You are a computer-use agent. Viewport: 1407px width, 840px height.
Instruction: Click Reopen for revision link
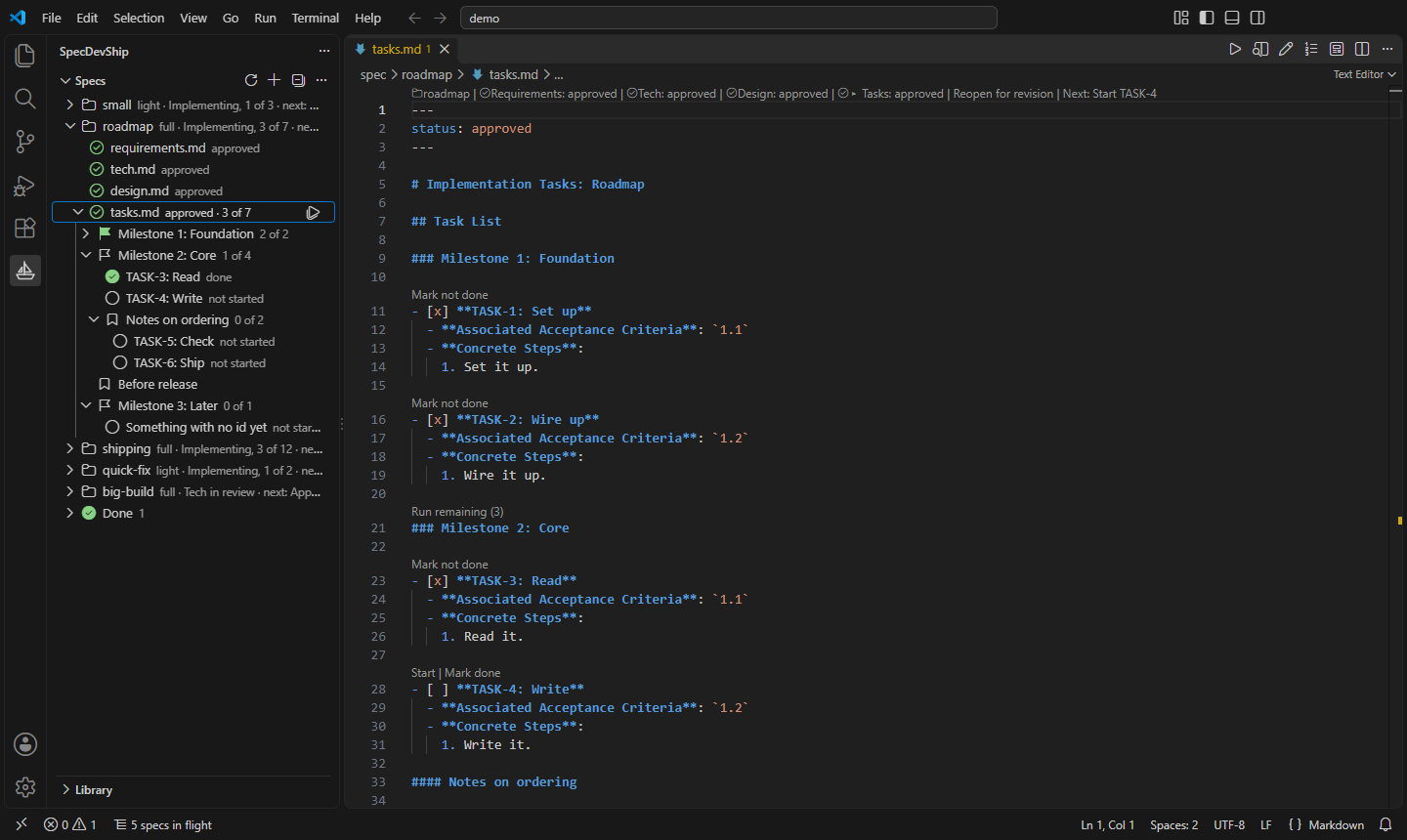coord(1003,94)
